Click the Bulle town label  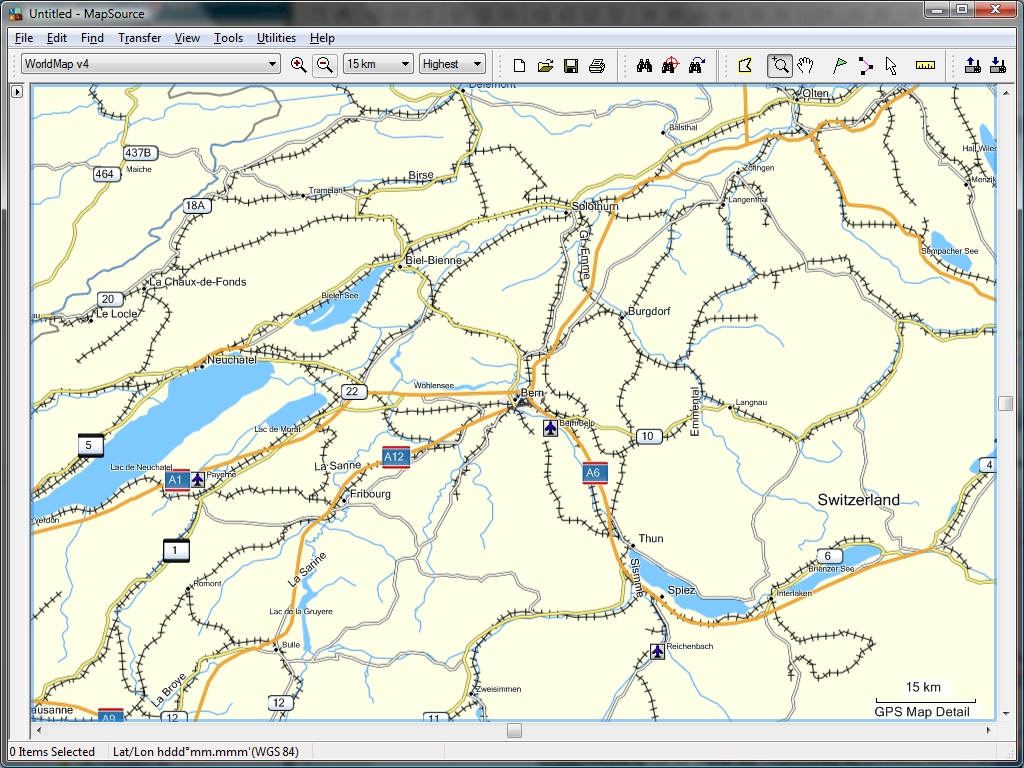tap(291, 645)
